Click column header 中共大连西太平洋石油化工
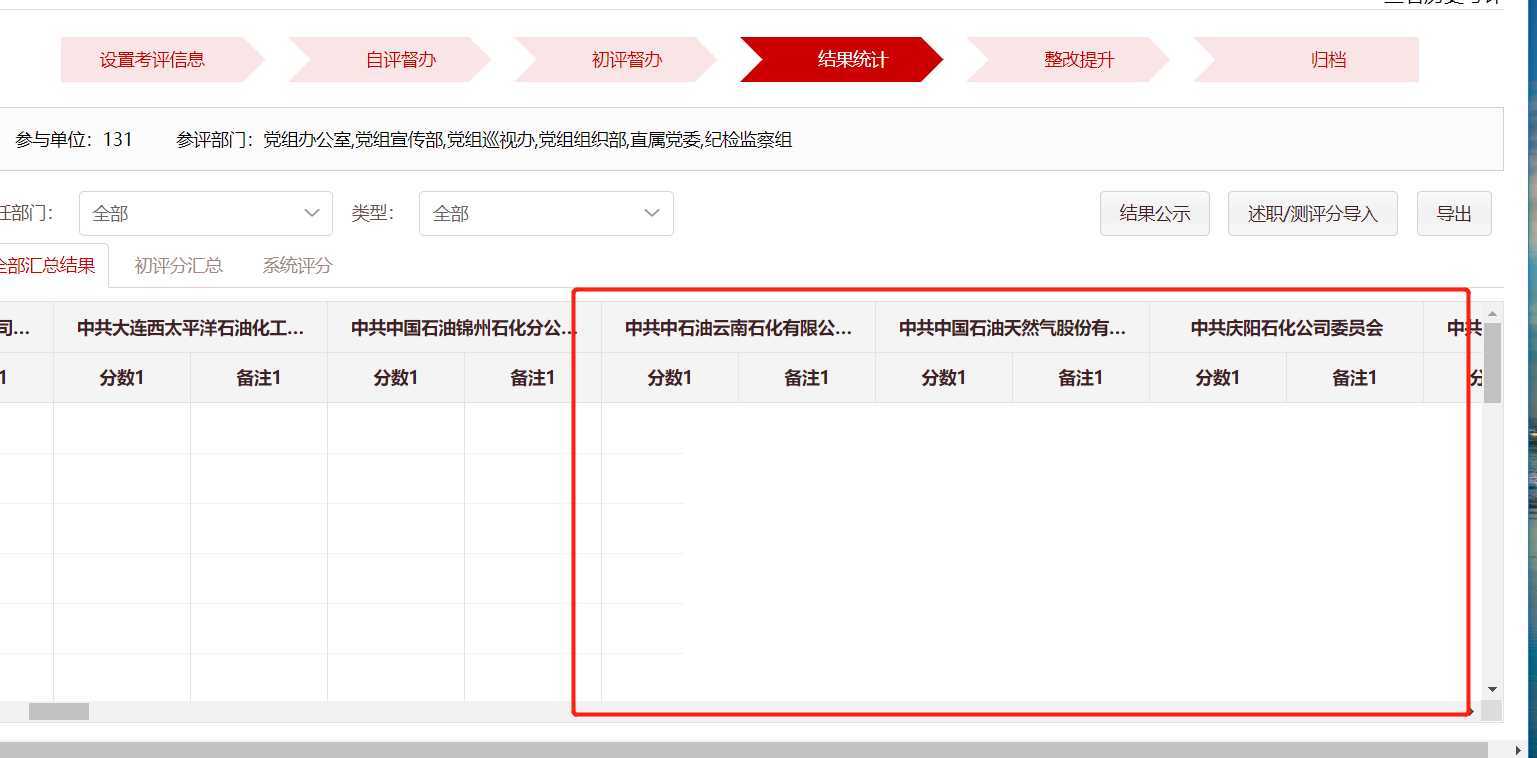 (190, 328)
